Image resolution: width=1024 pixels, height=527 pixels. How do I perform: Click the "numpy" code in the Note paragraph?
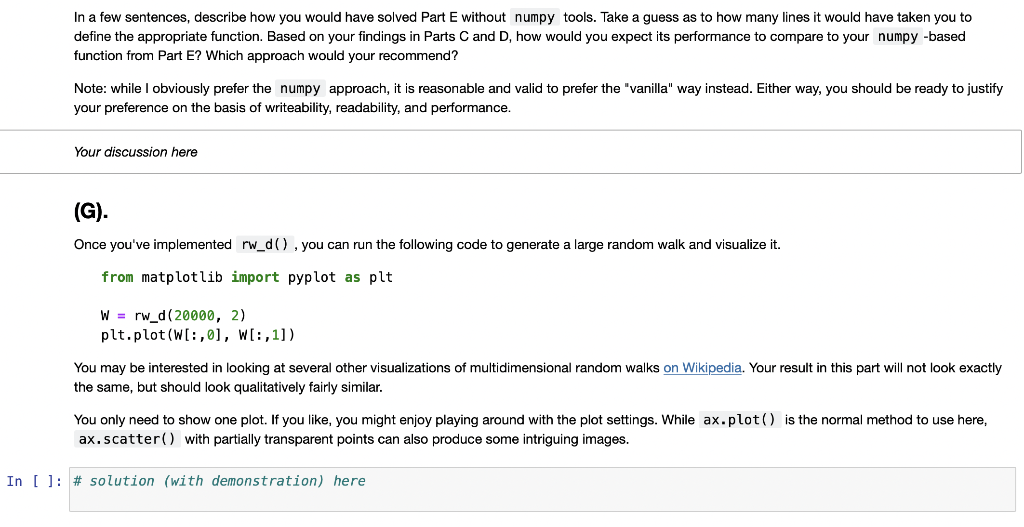(300, 89)
